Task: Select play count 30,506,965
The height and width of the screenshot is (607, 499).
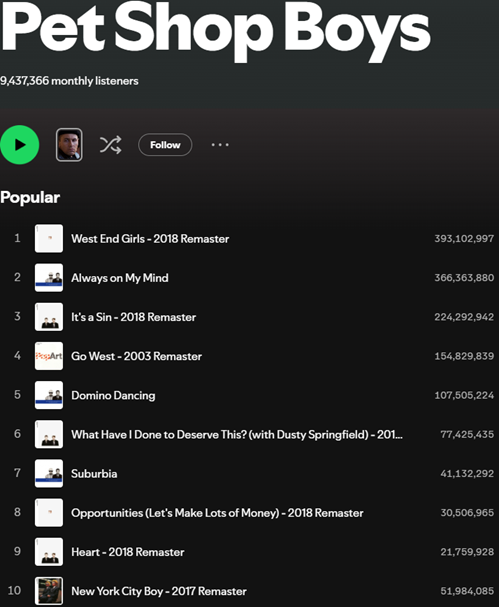Action: [x=467, y=513]
